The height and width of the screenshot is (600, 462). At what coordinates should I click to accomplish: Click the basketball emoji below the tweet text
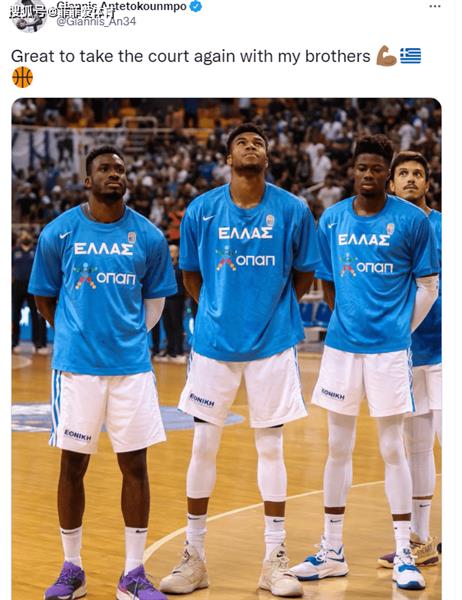click(x=23, y=77)
